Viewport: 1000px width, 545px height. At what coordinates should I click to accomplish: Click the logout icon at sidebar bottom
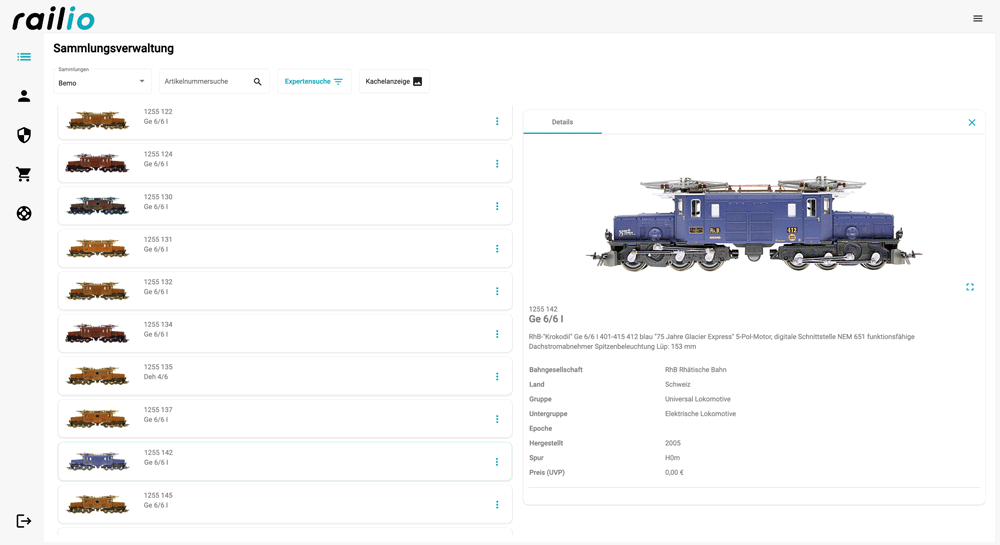24,521
